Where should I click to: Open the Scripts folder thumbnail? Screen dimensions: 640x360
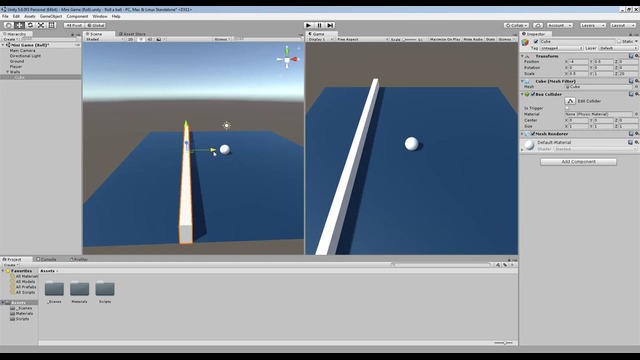(105, 289)
